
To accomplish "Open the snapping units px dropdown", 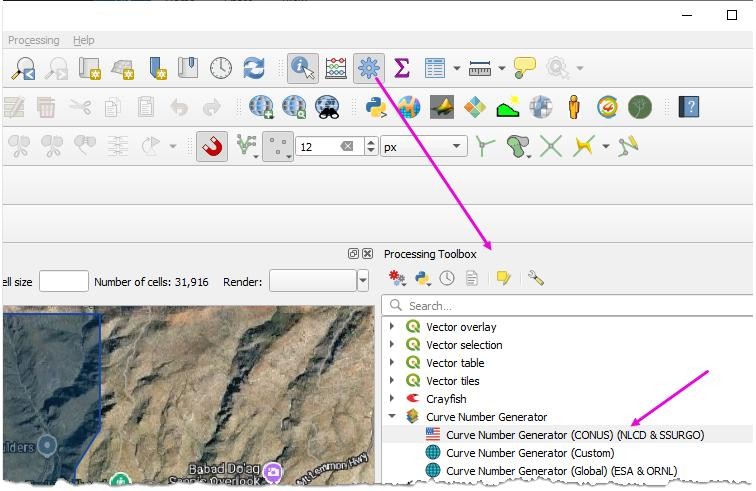I will point(424,146).
